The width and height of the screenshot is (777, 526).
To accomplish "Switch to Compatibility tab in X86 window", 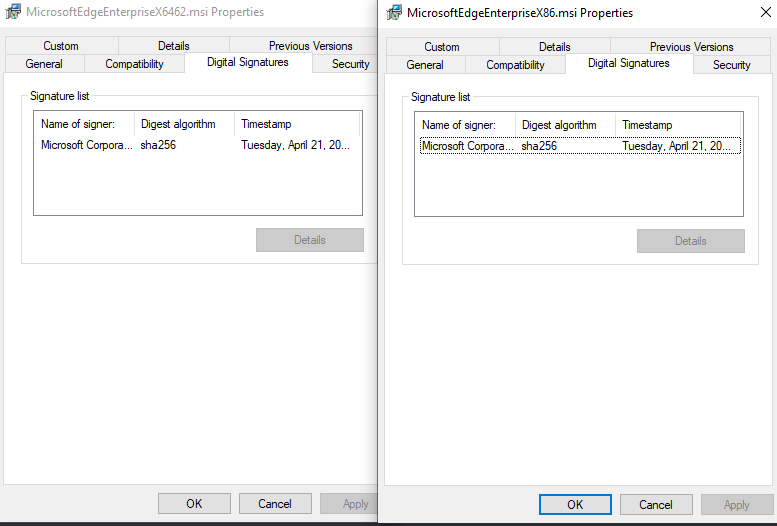I will pos(515,65).
